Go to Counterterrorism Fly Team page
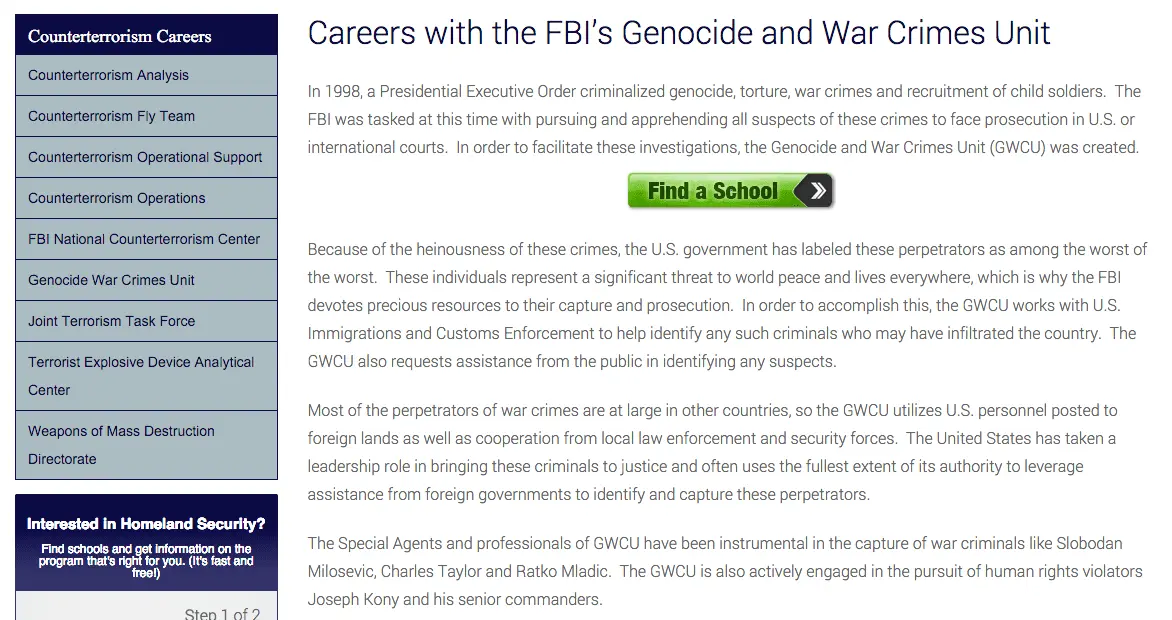The image size is (1172, 620). 111,116
